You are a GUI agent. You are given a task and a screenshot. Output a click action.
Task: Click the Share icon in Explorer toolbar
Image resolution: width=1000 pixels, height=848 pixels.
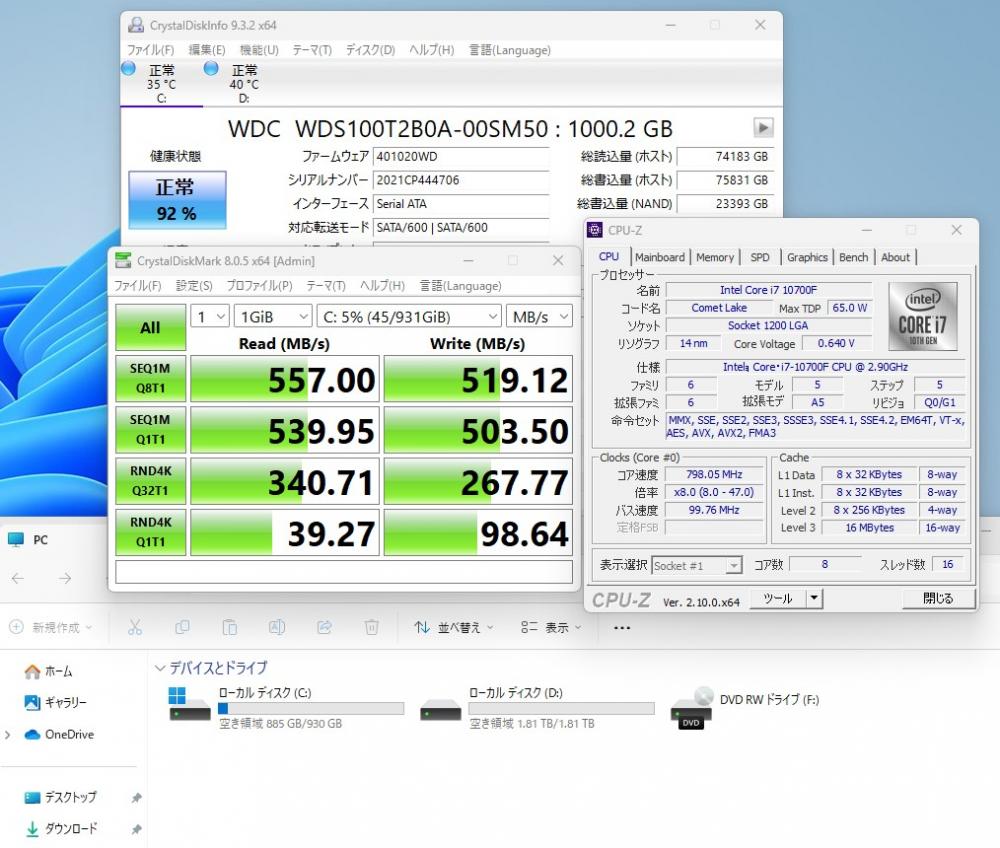[x=324, y=627]
